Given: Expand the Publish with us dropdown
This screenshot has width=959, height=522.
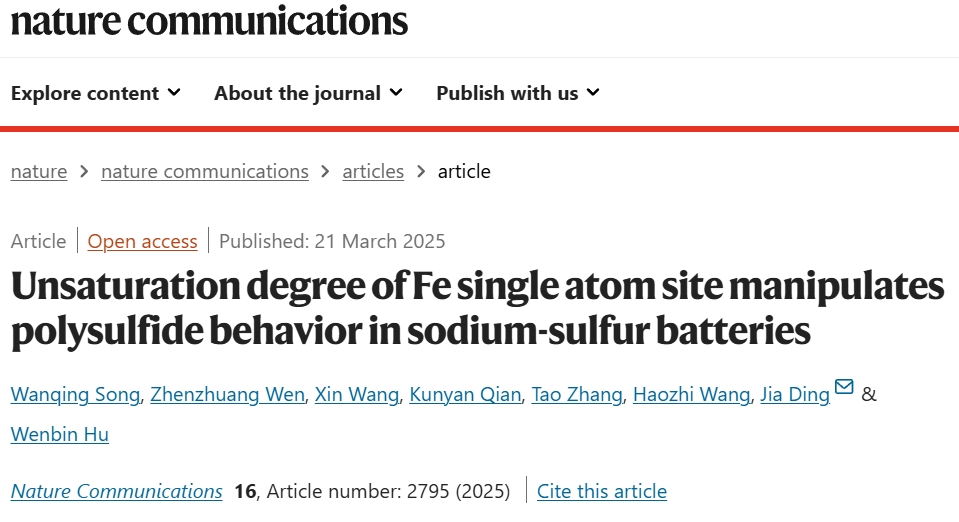Looking at the screenshot, I should pos(518,93).
